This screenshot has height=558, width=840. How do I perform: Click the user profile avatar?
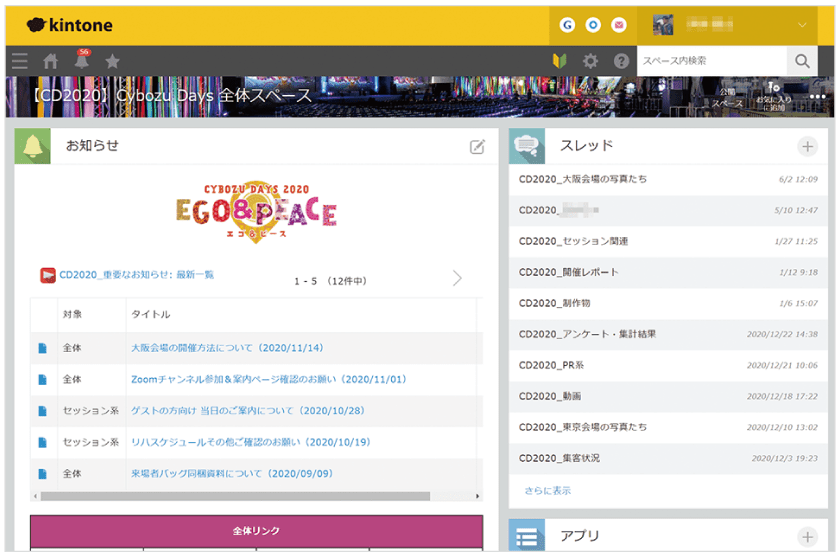(x=663, y=25)
